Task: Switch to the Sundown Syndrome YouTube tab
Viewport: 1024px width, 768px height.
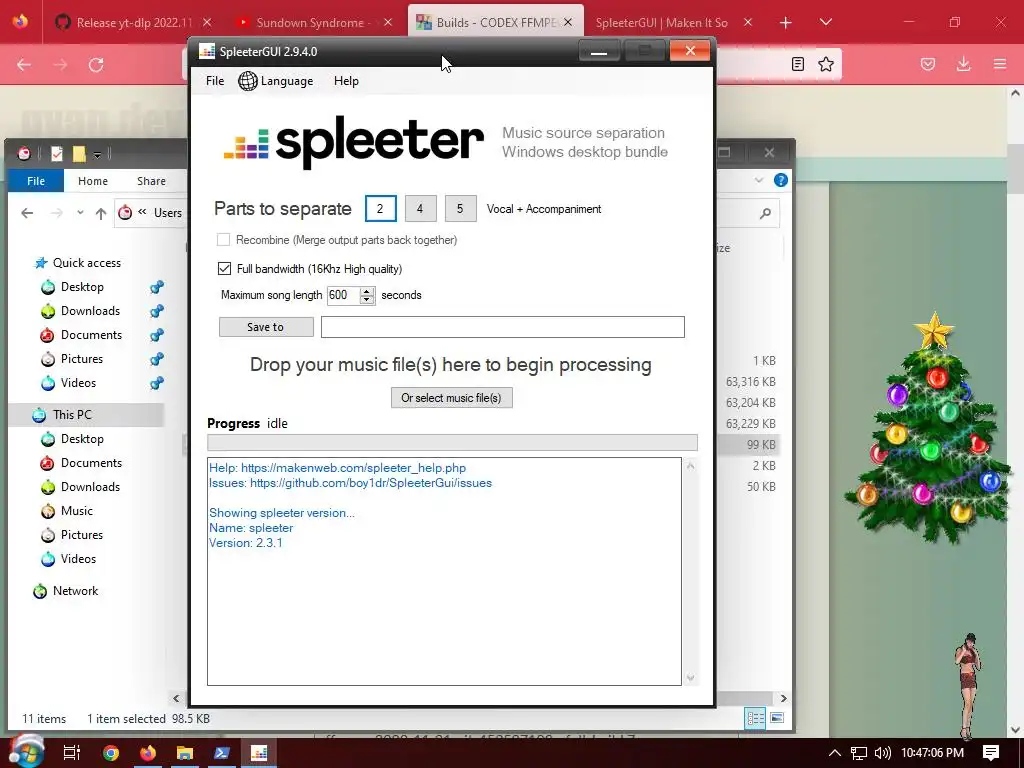Action: 313,22
